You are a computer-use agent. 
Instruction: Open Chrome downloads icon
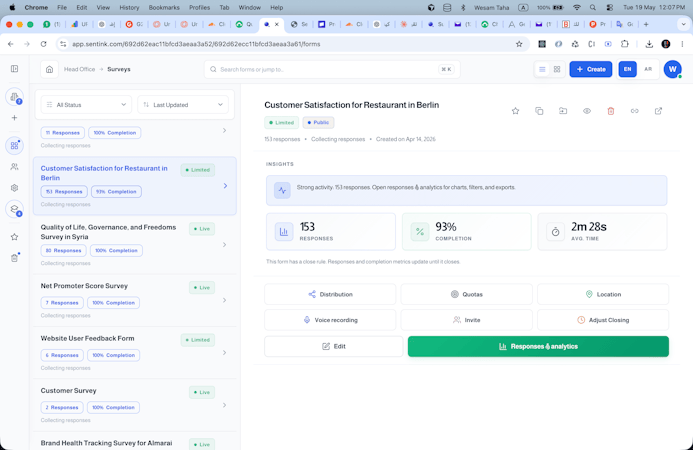[x=649, y=44]
